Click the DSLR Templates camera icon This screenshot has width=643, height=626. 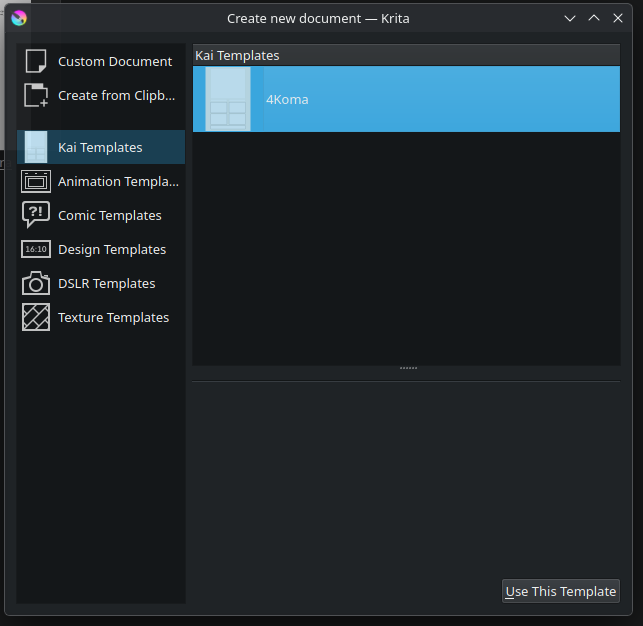tap(36, 283)
